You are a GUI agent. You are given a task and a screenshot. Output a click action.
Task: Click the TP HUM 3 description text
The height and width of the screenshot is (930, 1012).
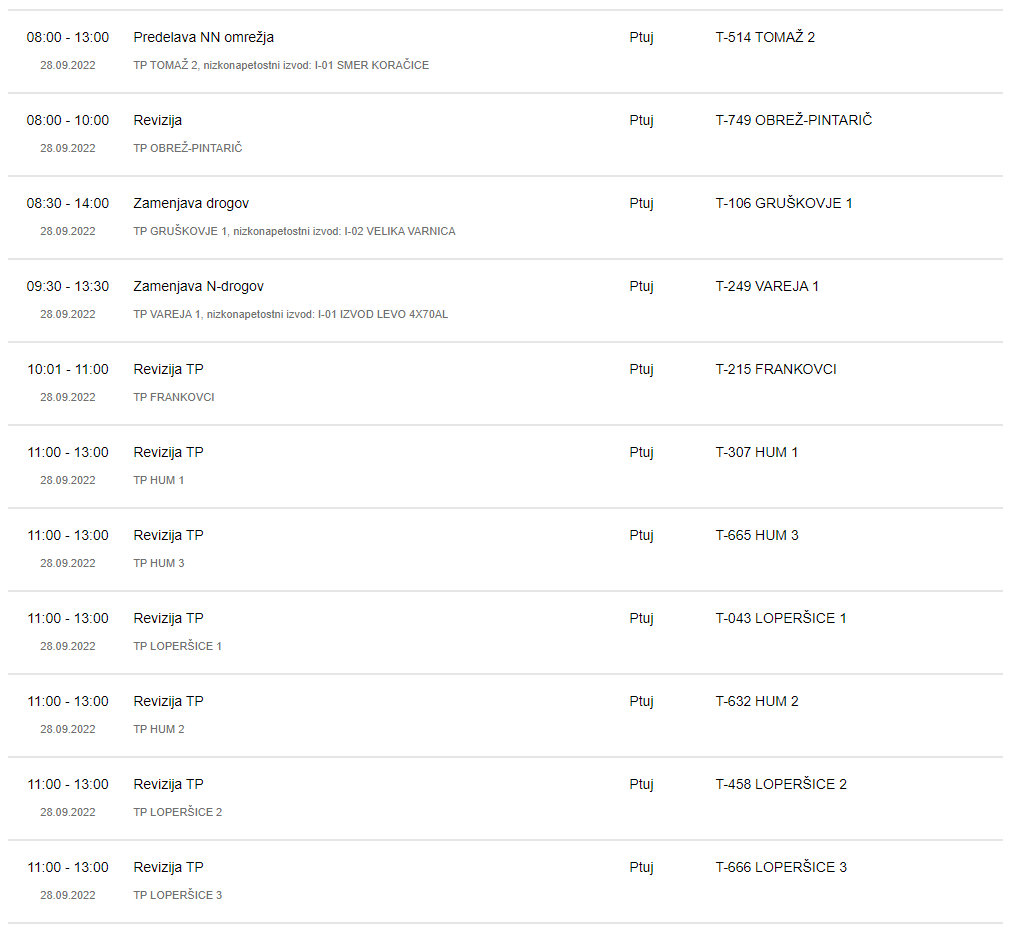(x=159, y=563)
